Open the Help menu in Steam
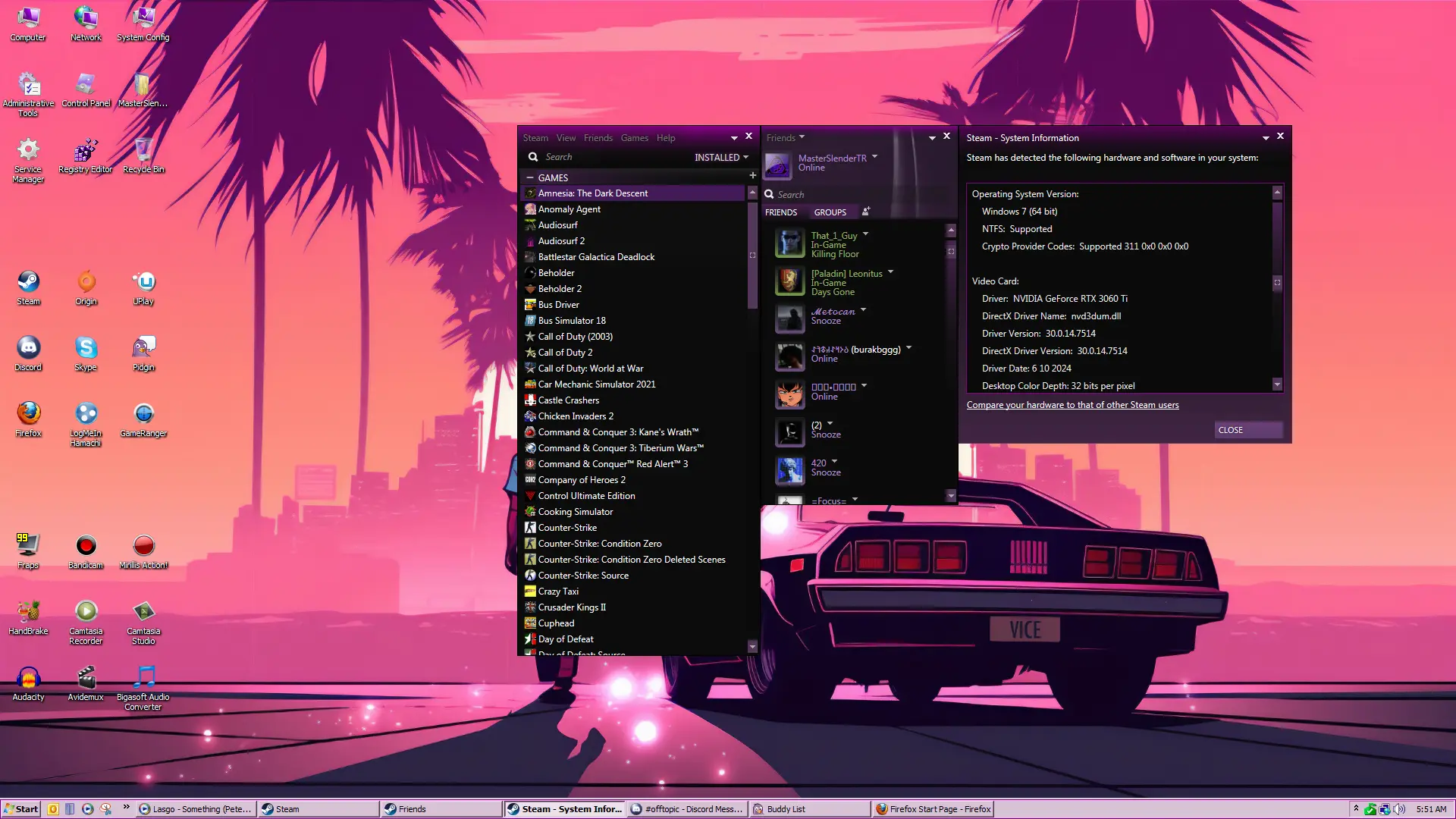 (666, 138)
